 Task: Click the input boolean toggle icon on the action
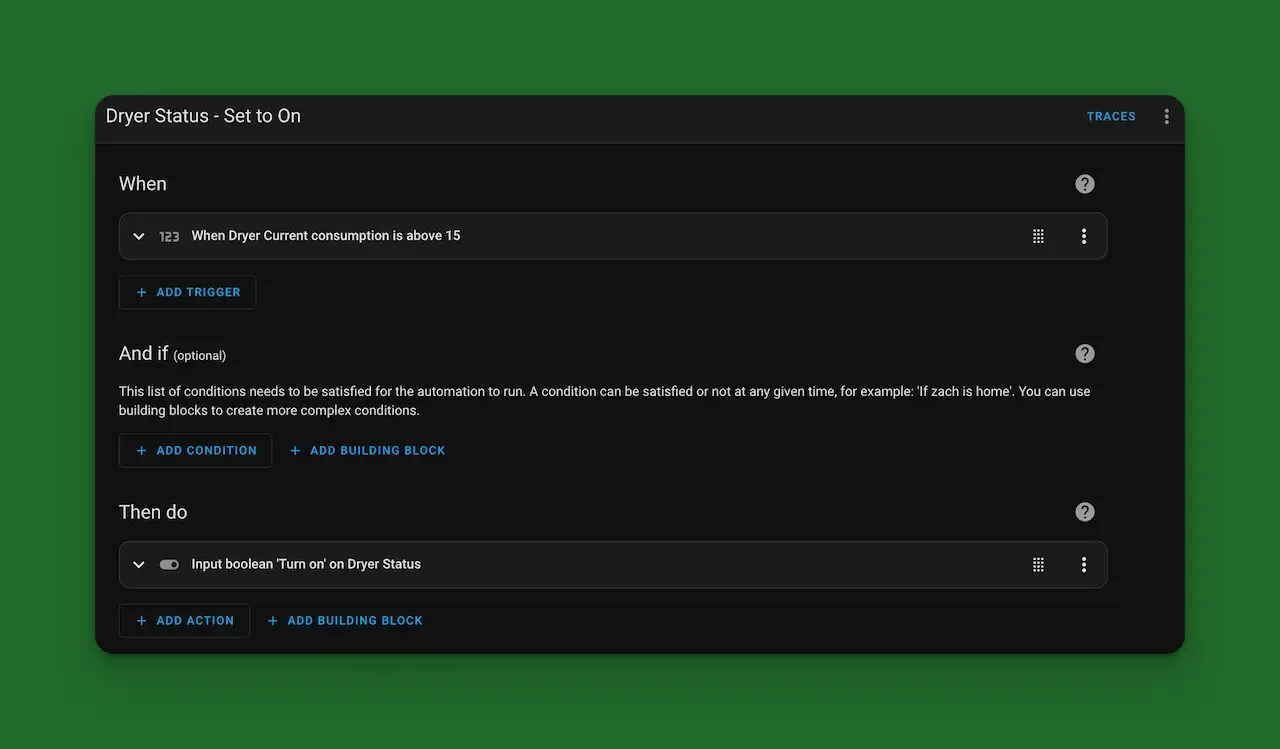click(x=168, y=564)
